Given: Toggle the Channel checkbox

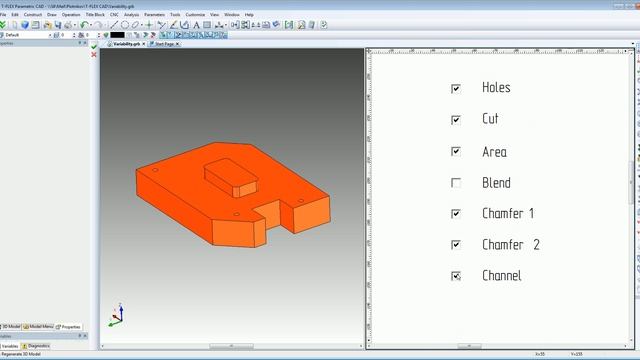Looking at the screenshot, I should (x=456, y=276).
